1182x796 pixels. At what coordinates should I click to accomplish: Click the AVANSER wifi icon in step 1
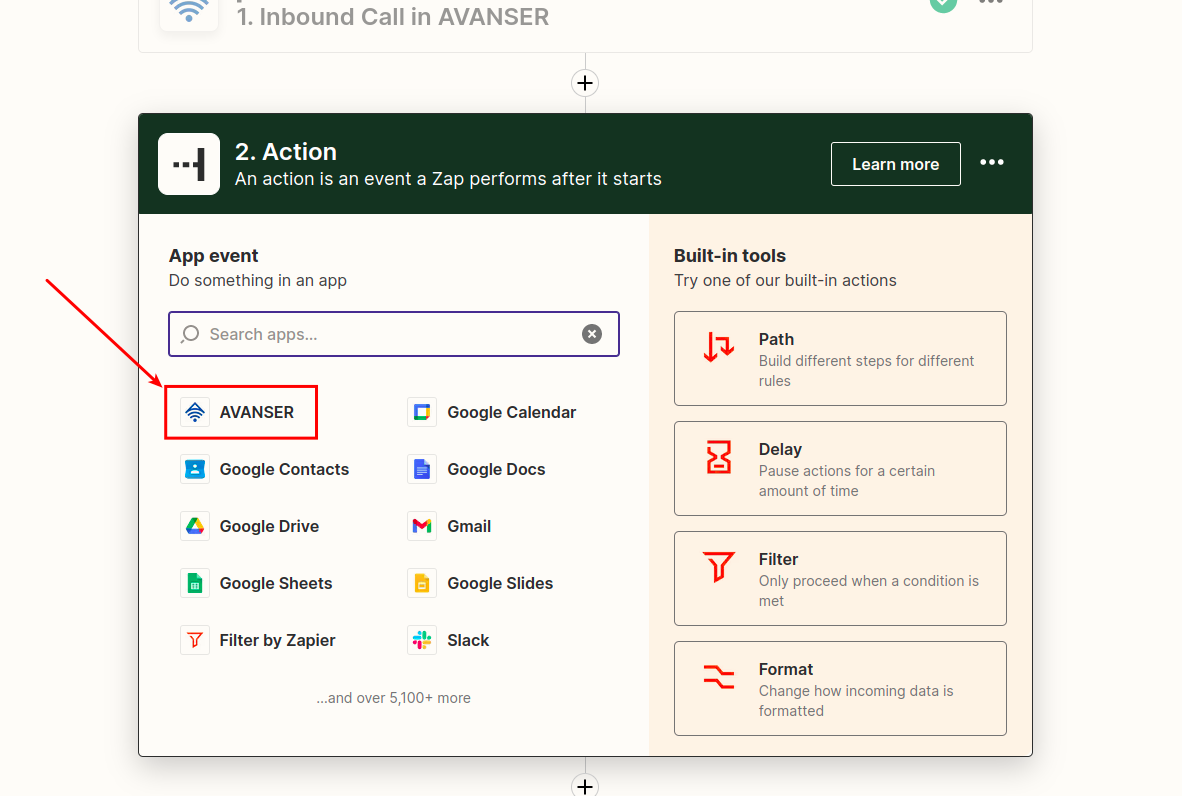189,12
